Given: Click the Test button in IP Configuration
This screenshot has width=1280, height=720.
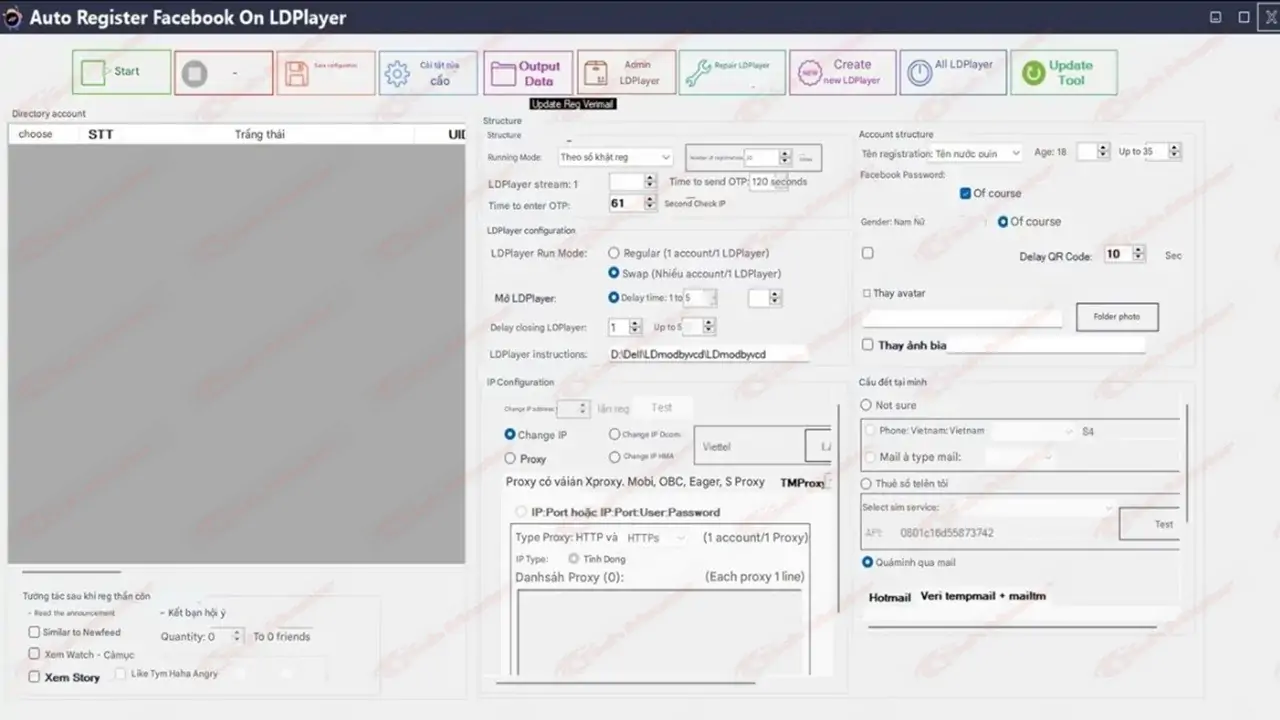Looking at the screenshot, I should (x=661, y=407).
